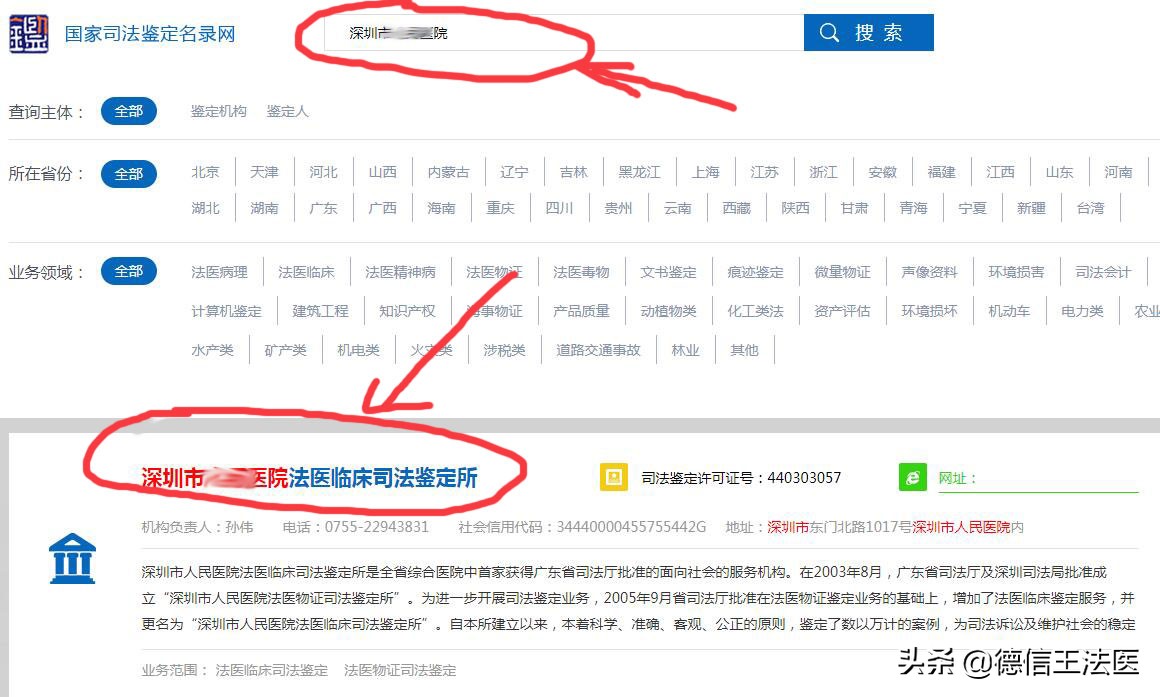Filter by 司法会计 field
Screen dimensions: 1160x697
click(x=1103, y=272)
